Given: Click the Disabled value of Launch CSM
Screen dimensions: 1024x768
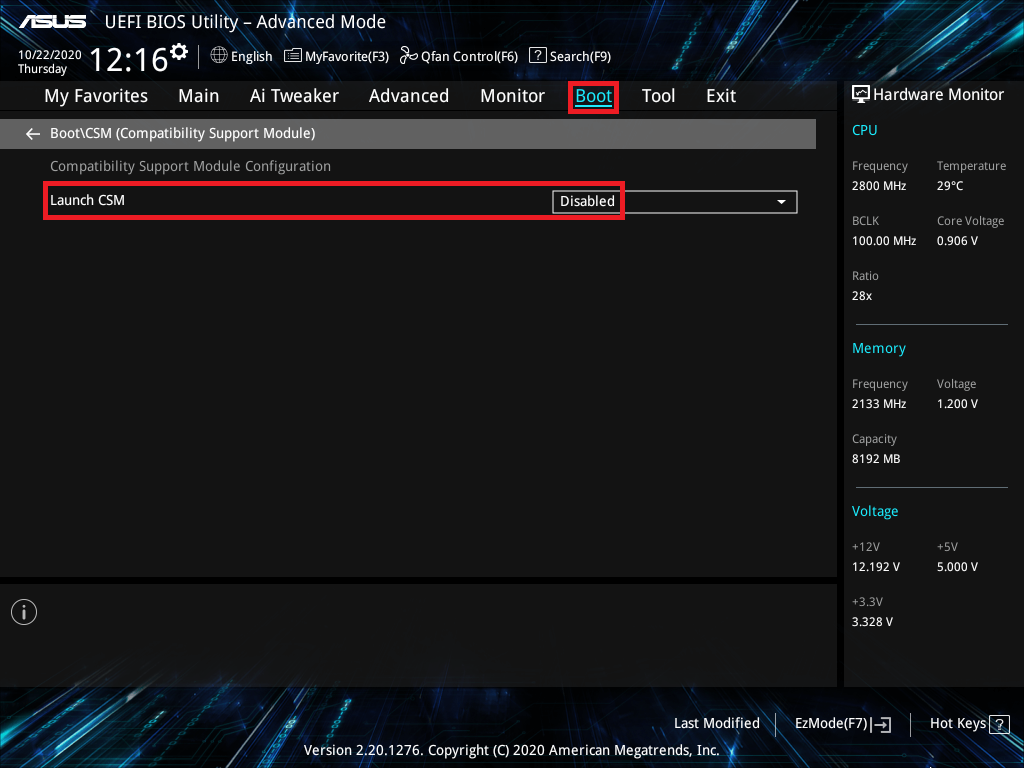Looking at the screenshot, I should 587,201.
